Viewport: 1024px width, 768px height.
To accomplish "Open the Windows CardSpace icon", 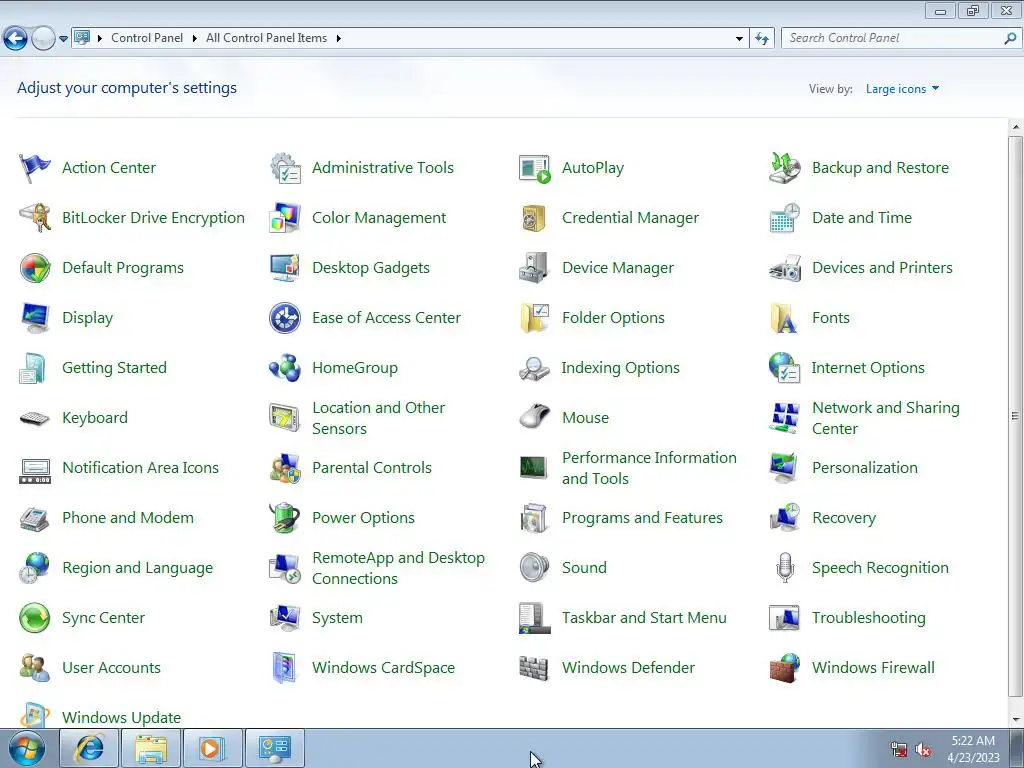I will (285, 667).
